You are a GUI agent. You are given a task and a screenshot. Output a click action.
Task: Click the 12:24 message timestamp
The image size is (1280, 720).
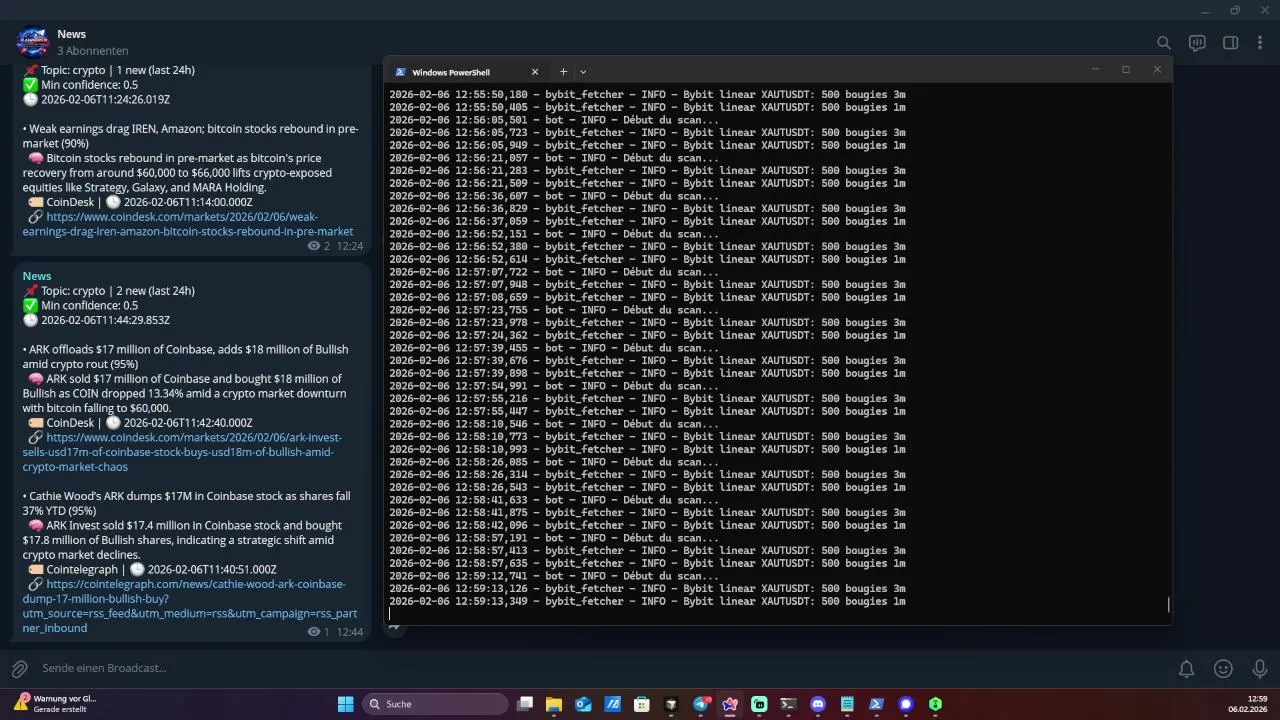[350, 246]
